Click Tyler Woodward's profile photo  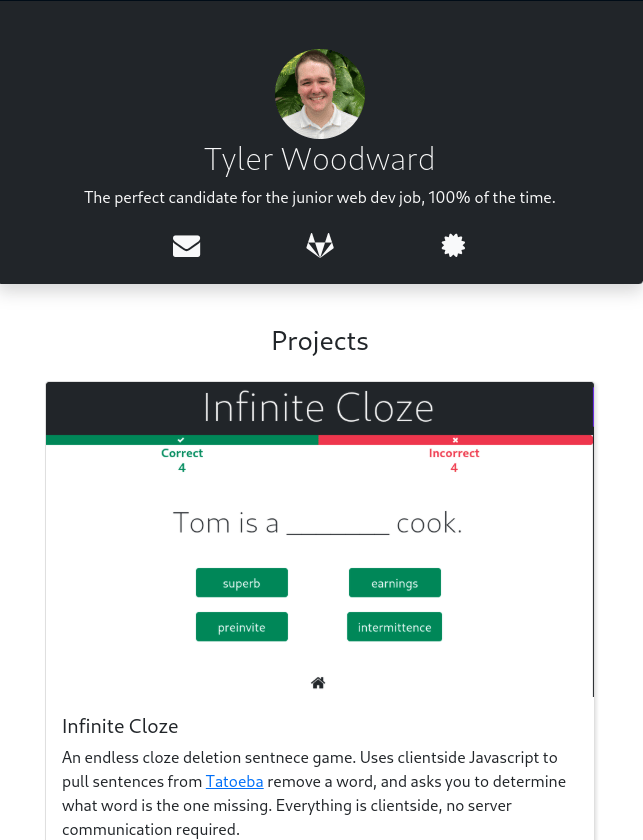pos(320,94)
